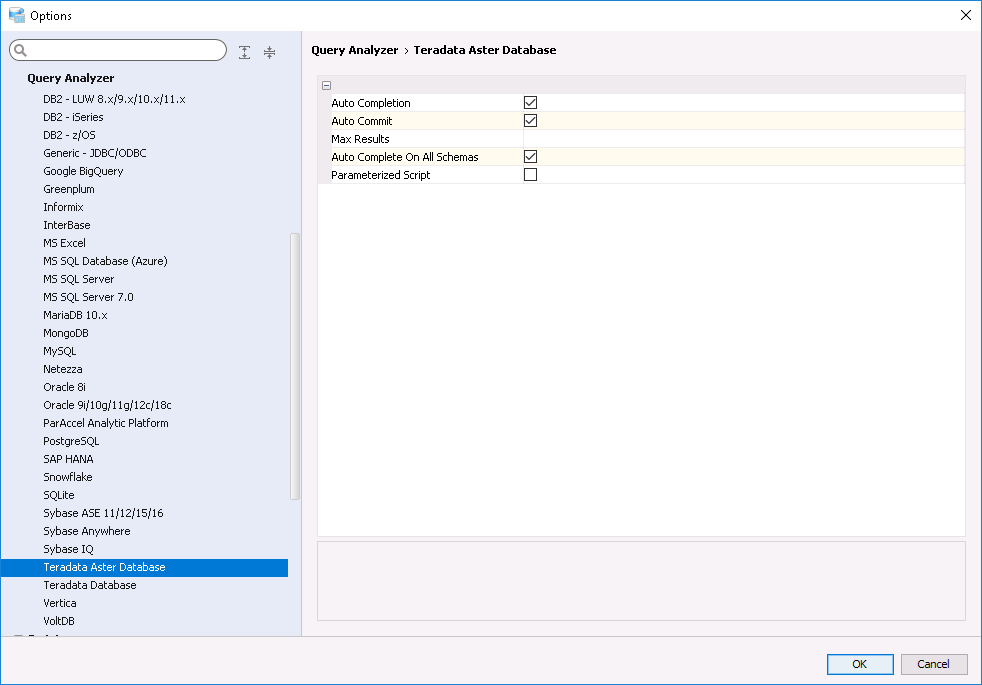Select MS SQL Server in the list

(x=78, y=279)
